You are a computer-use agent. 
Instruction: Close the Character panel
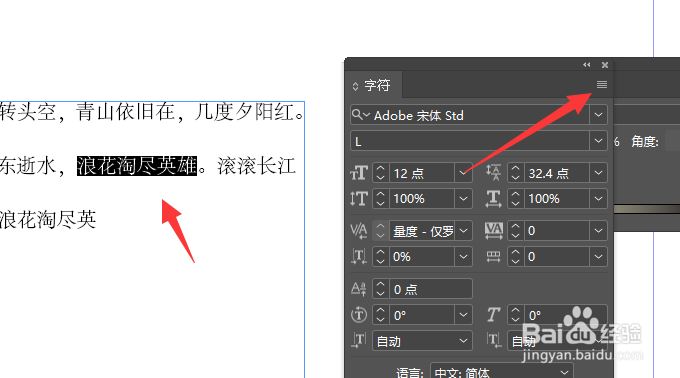pyautogui.click(x=605, y=65)
